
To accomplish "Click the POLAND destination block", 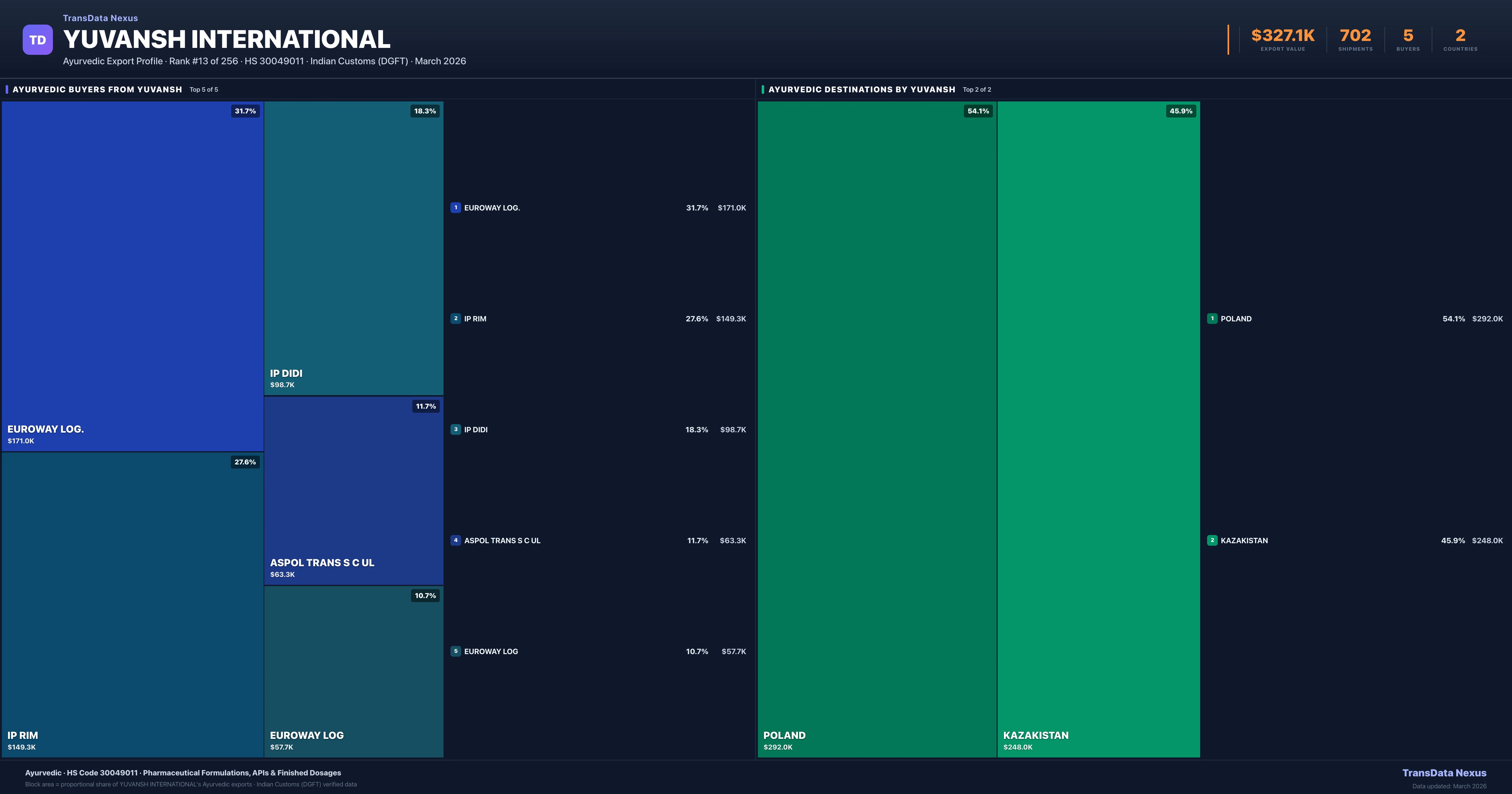I will click(877, 429).
